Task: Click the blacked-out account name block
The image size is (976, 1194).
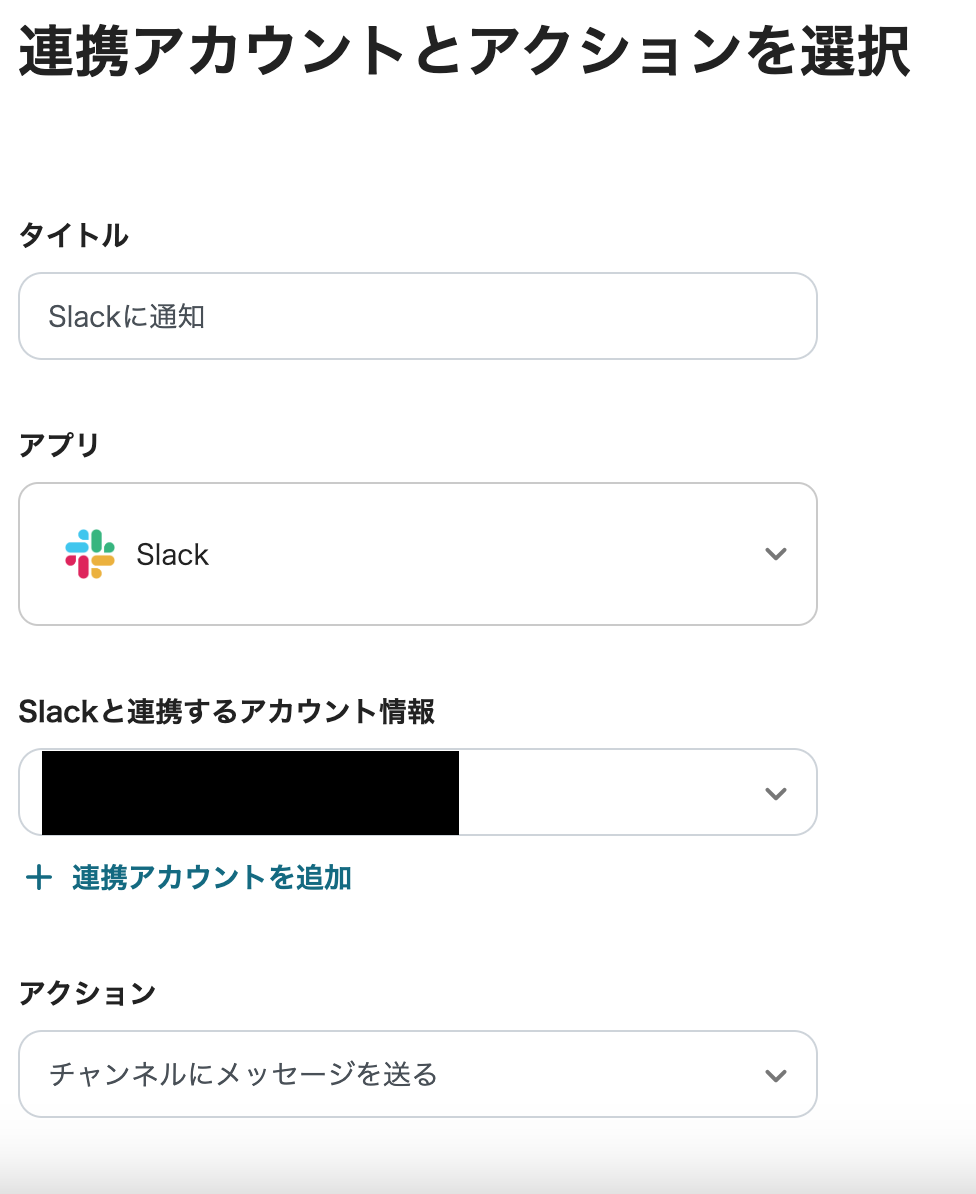Action: pos(250,793)
